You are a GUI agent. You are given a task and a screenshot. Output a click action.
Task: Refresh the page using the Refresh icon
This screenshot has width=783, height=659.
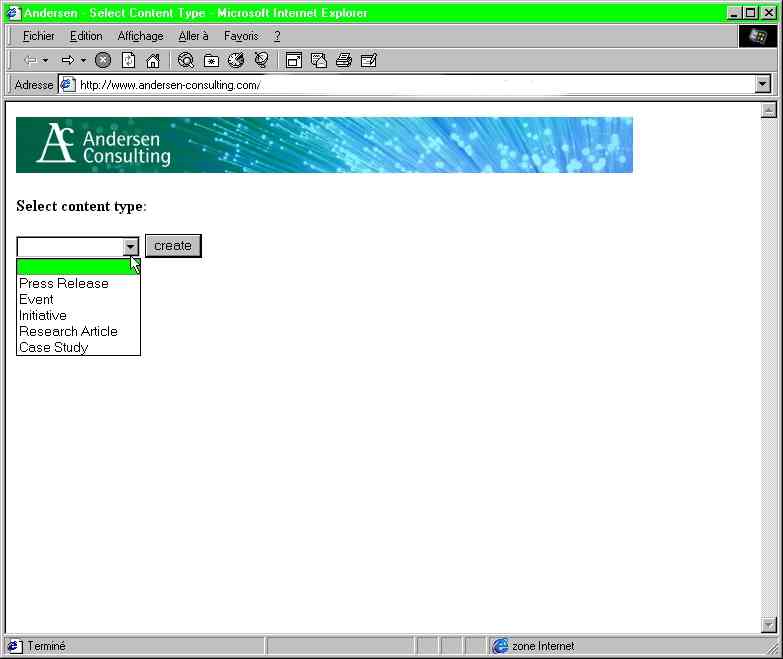click(x=128, y=60)
